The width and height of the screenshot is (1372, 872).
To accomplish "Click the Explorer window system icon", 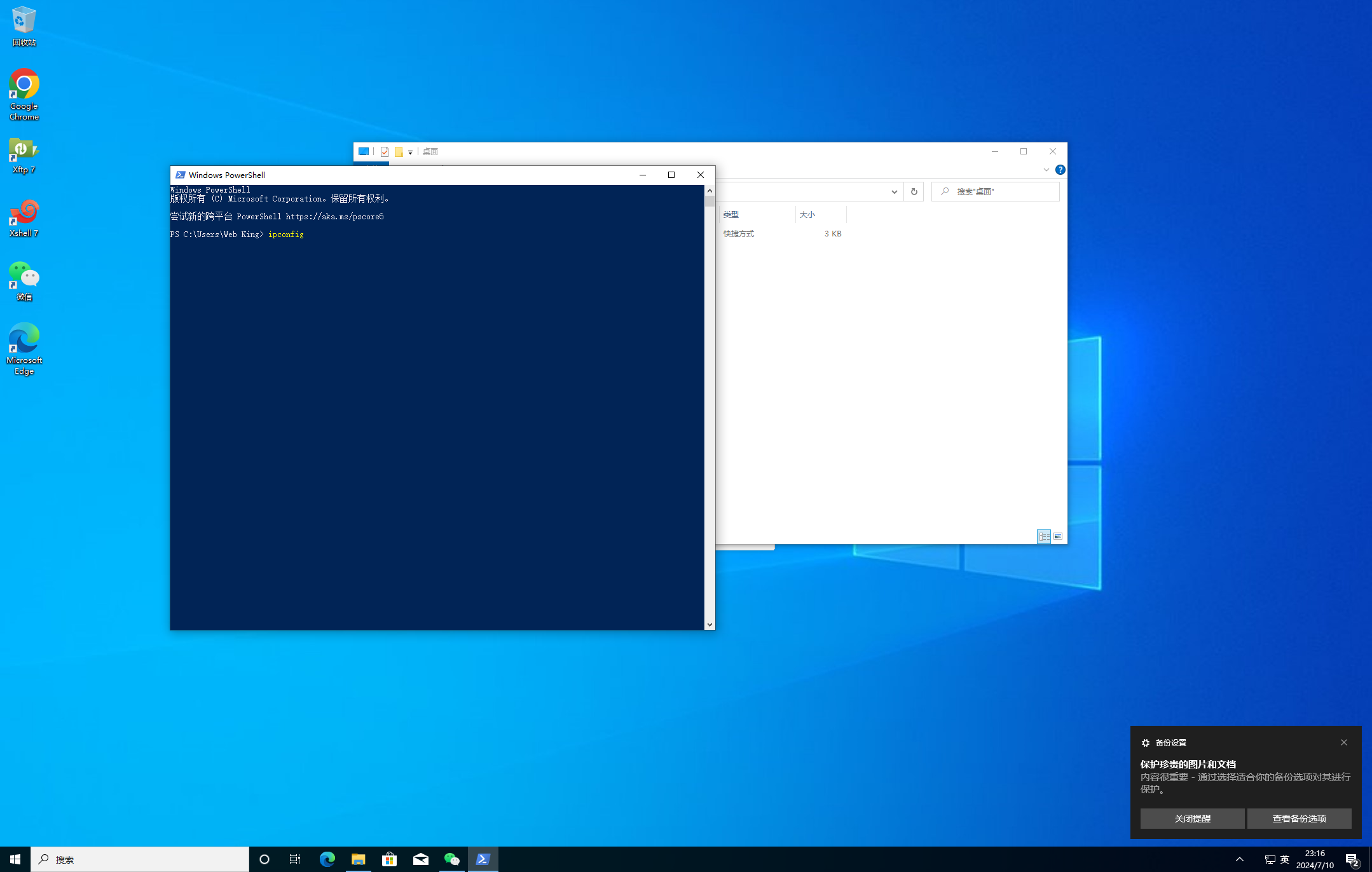I will tap(363, 151).
